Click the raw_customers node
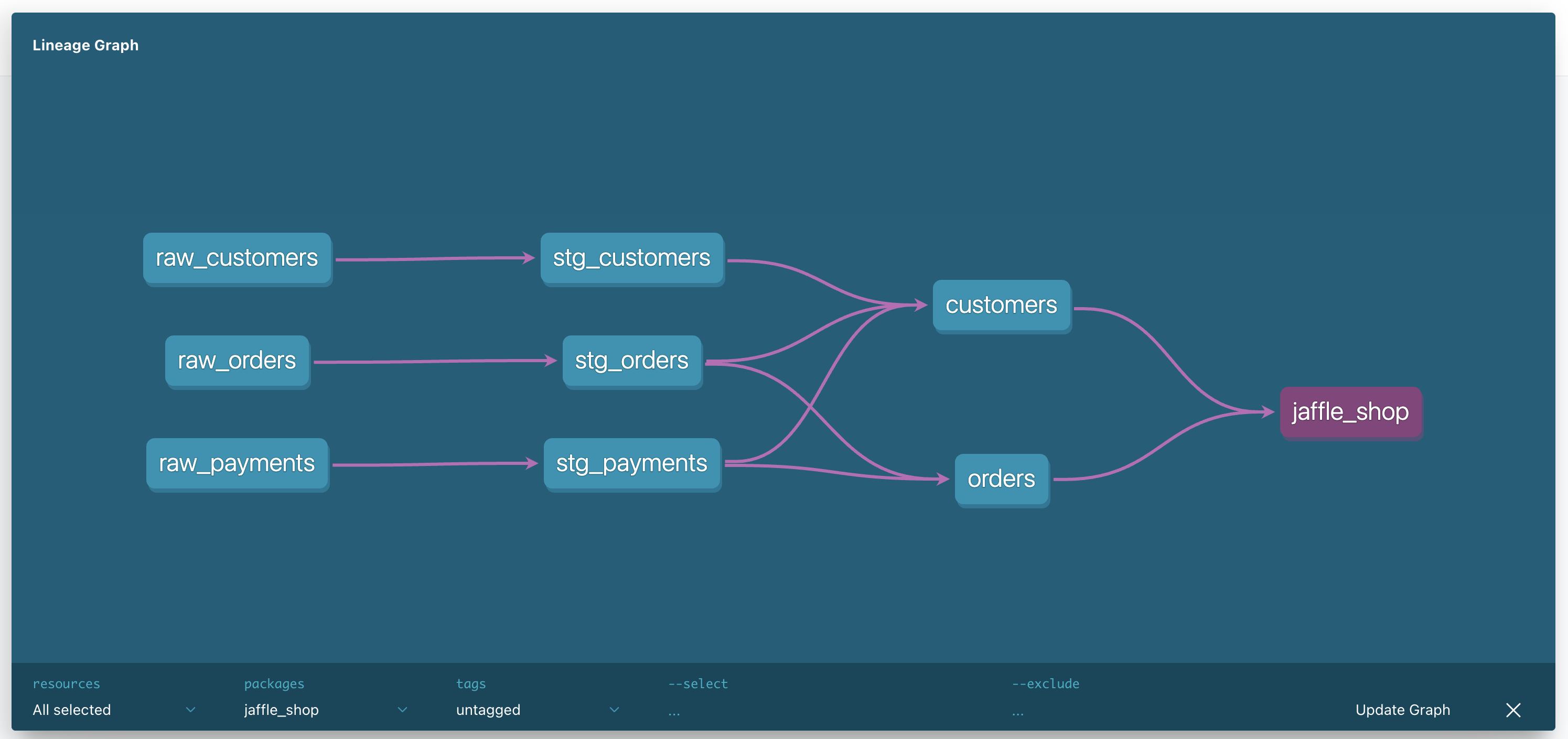 (237, 258)
